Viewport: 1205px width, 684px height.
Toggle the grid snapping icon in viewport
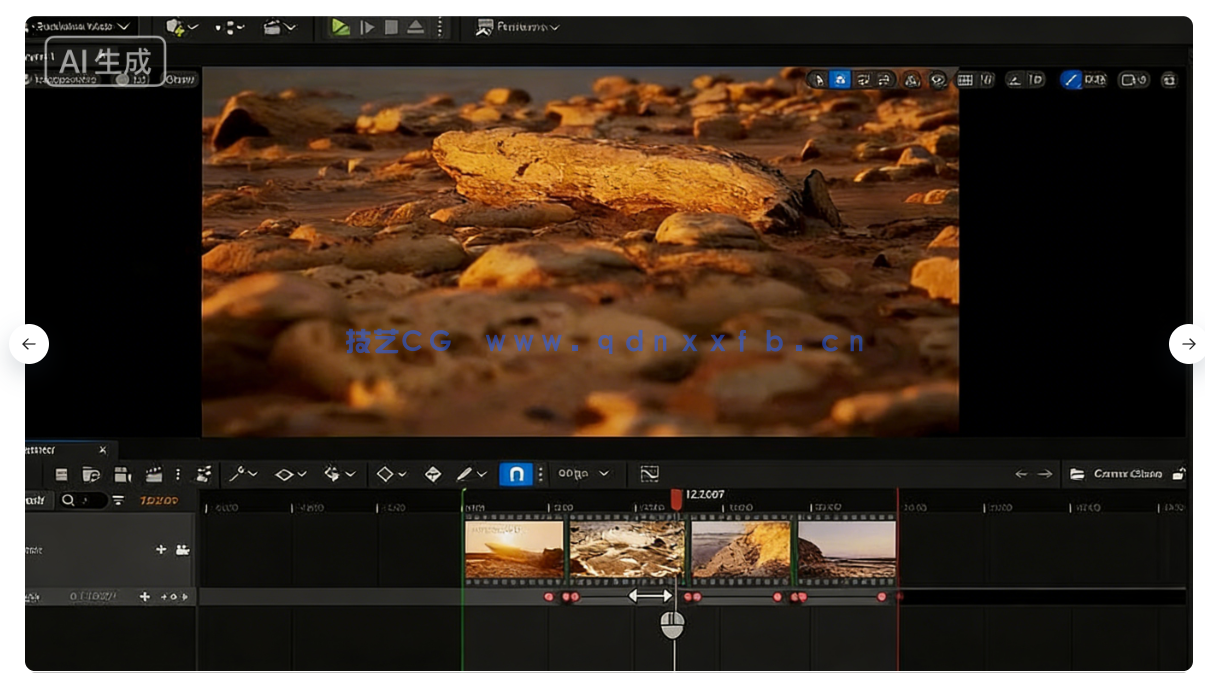click(x=965, y=80)
